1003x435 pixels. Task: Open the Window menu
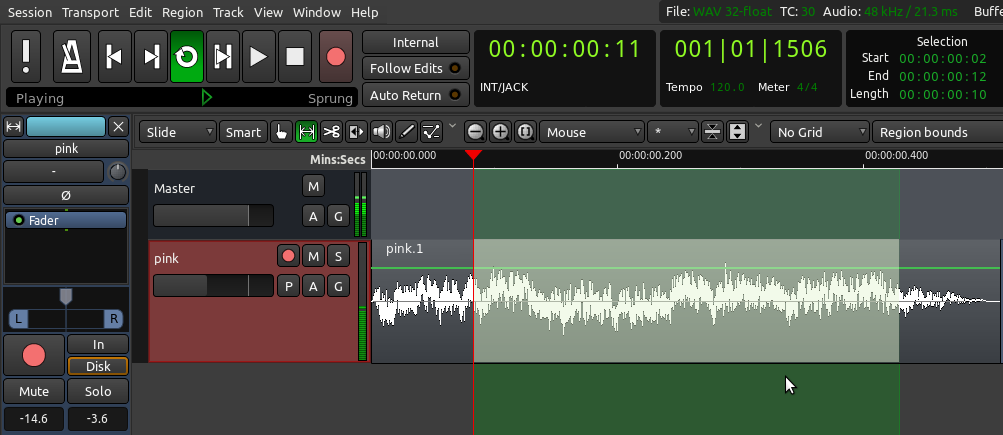tap(317, 12)
